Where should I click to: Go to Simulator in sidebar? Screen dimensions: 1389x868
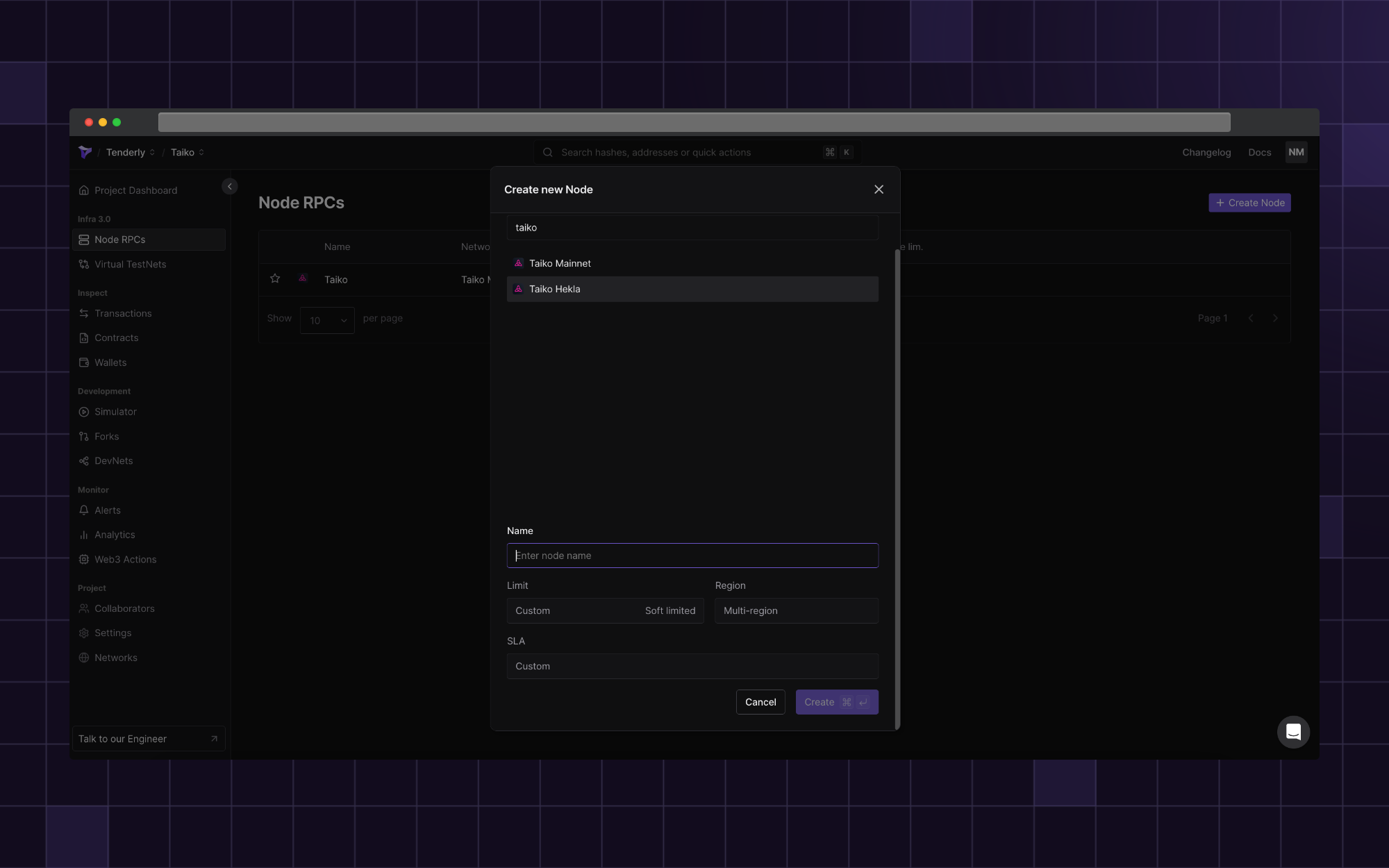[115, 412]
